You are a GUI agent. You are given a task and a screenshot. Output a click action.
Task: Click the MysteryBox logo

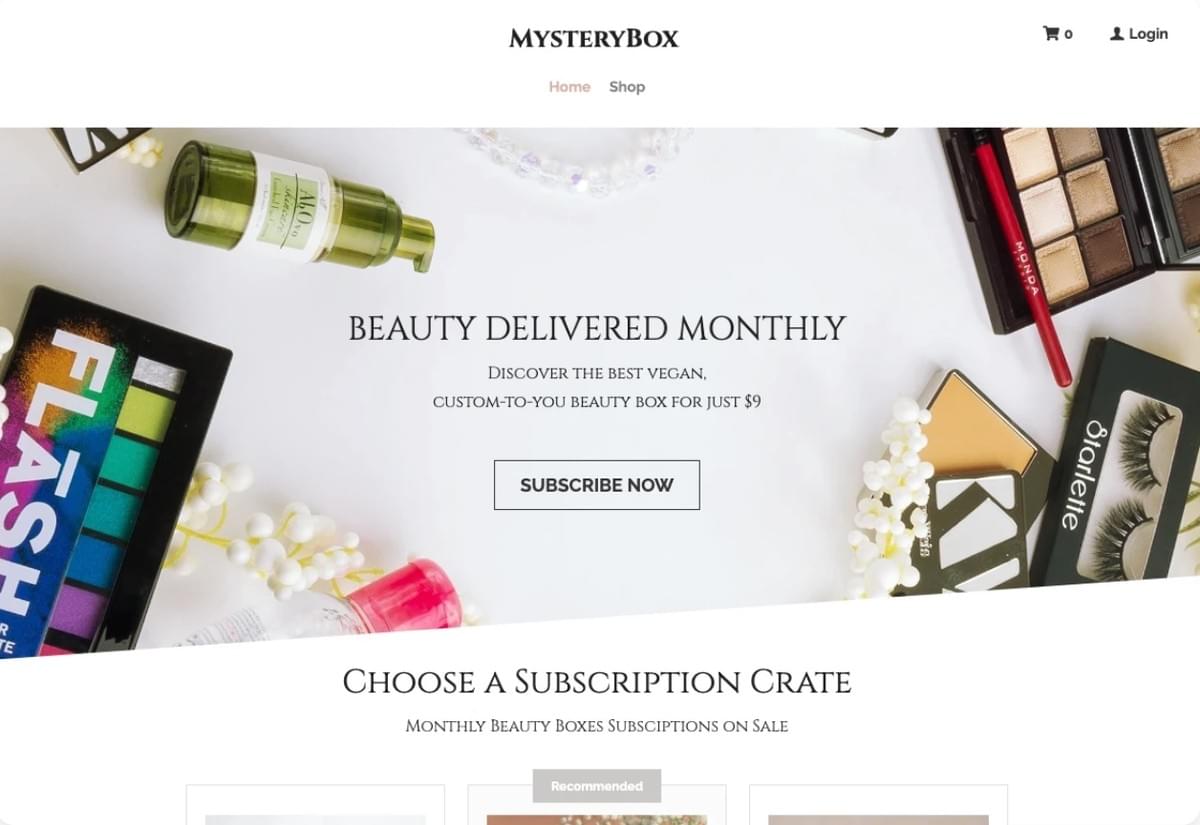pos(594,38)
